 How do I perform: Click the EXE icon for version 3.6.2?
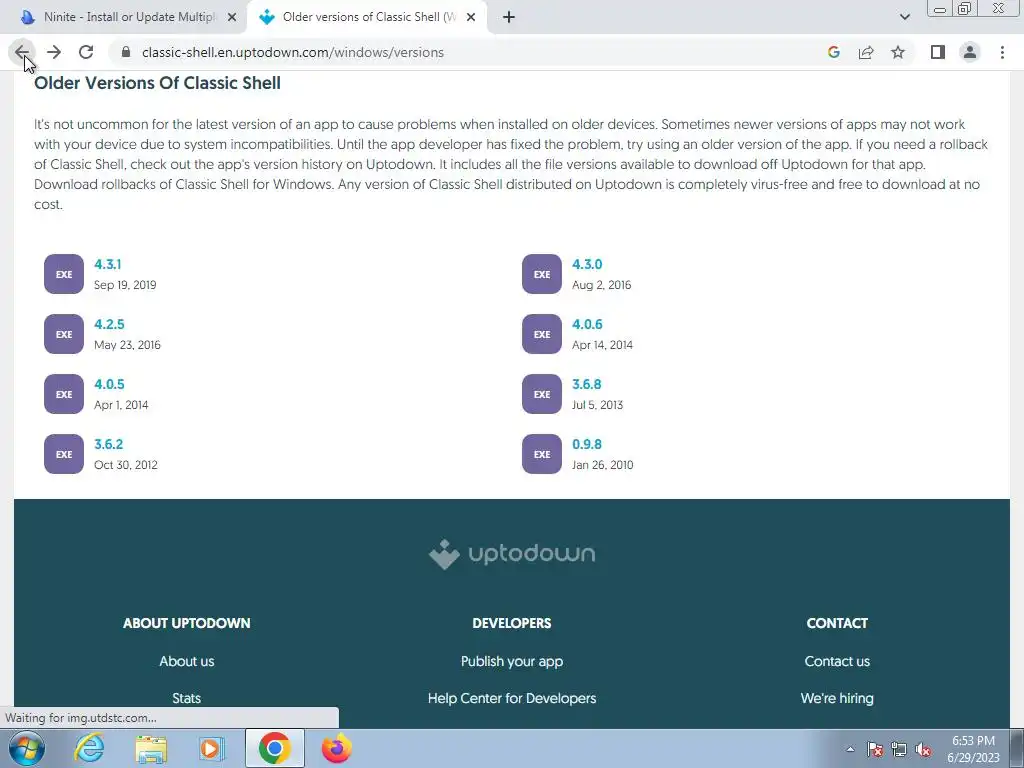point(64,455)
